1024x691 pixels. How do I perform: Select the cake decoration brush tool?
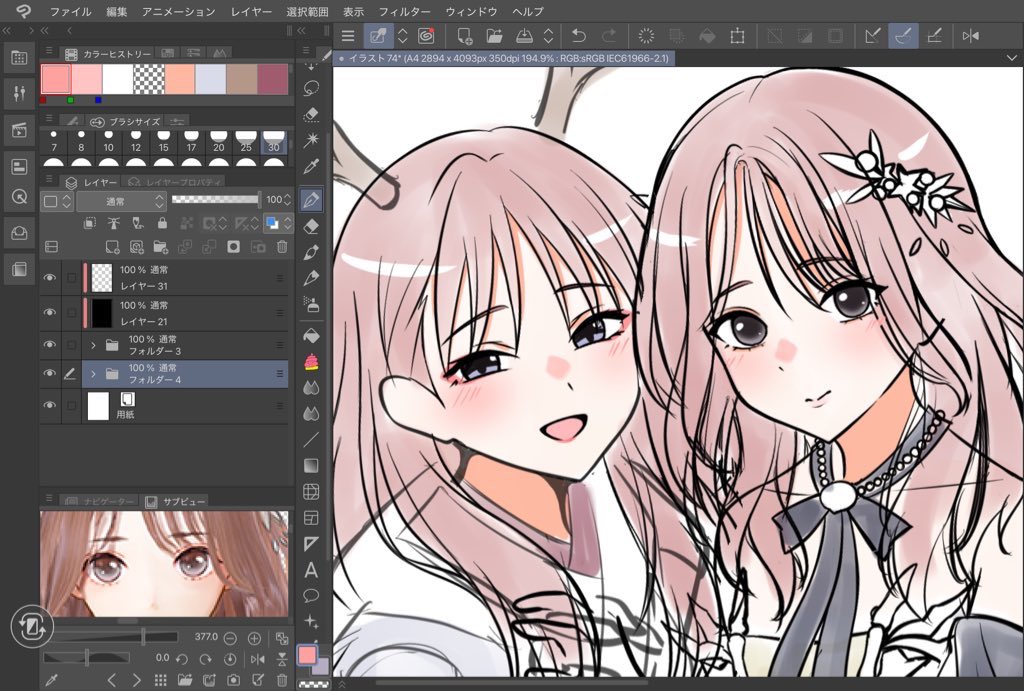pyautogui.click(x=311, y=361)
